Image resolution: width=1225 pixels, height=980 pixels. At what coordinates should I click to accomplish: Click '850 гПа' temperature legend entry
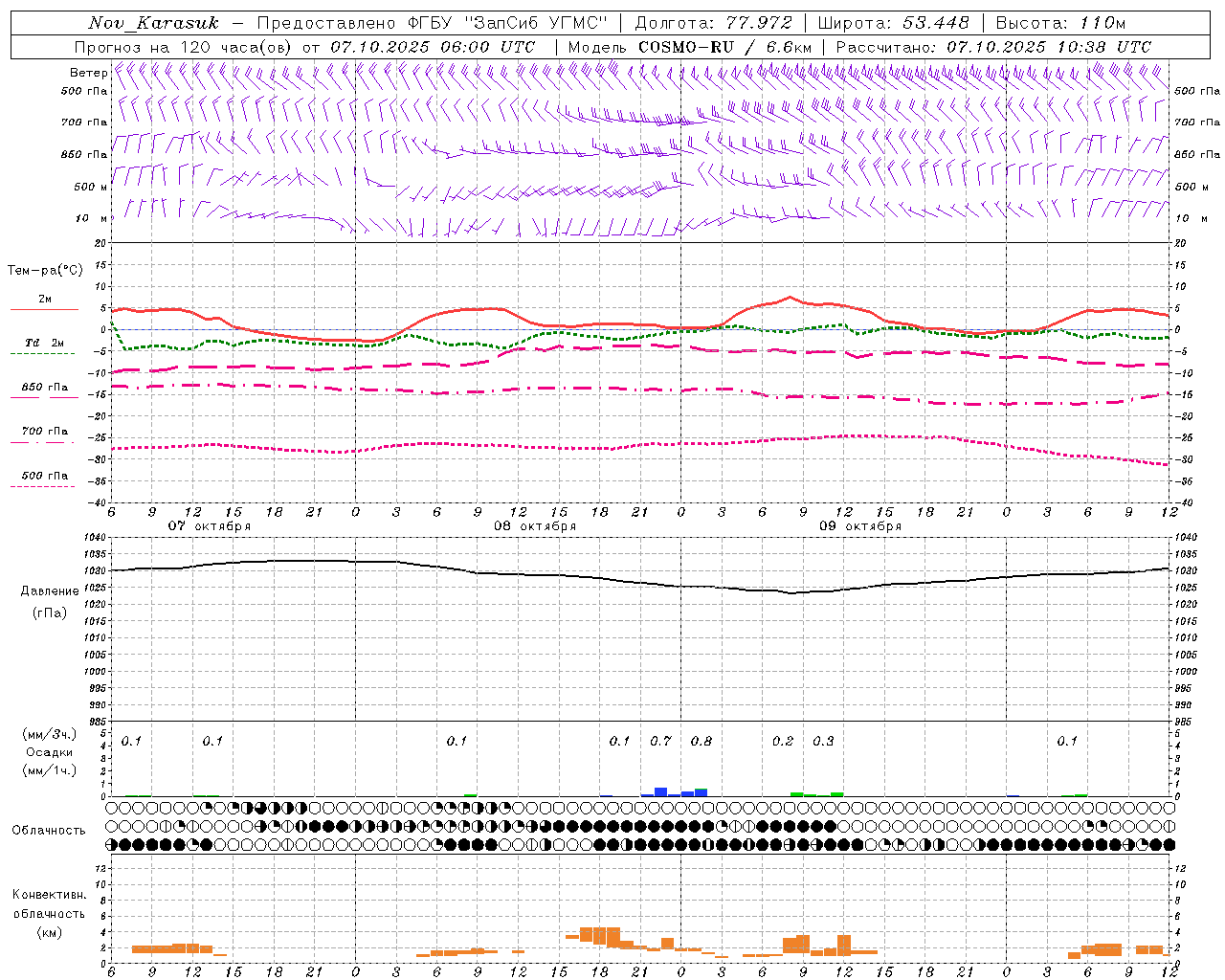[45, 388]
